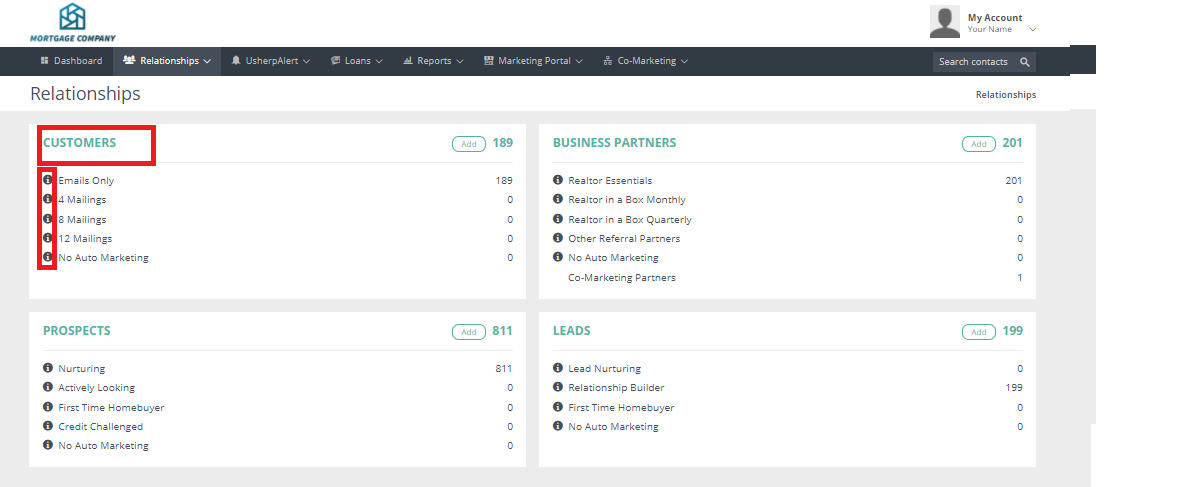Click the user avatar picture
The image size is (1182, 487).
pyautogui.click(x=944, y=21)
